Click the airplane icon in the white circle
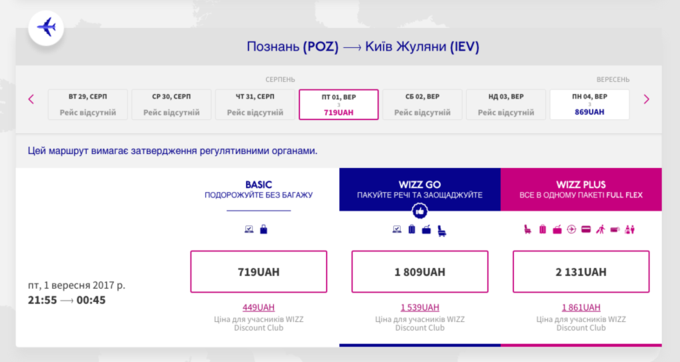Viewport: 680px width, 362px height. (46, 28)
